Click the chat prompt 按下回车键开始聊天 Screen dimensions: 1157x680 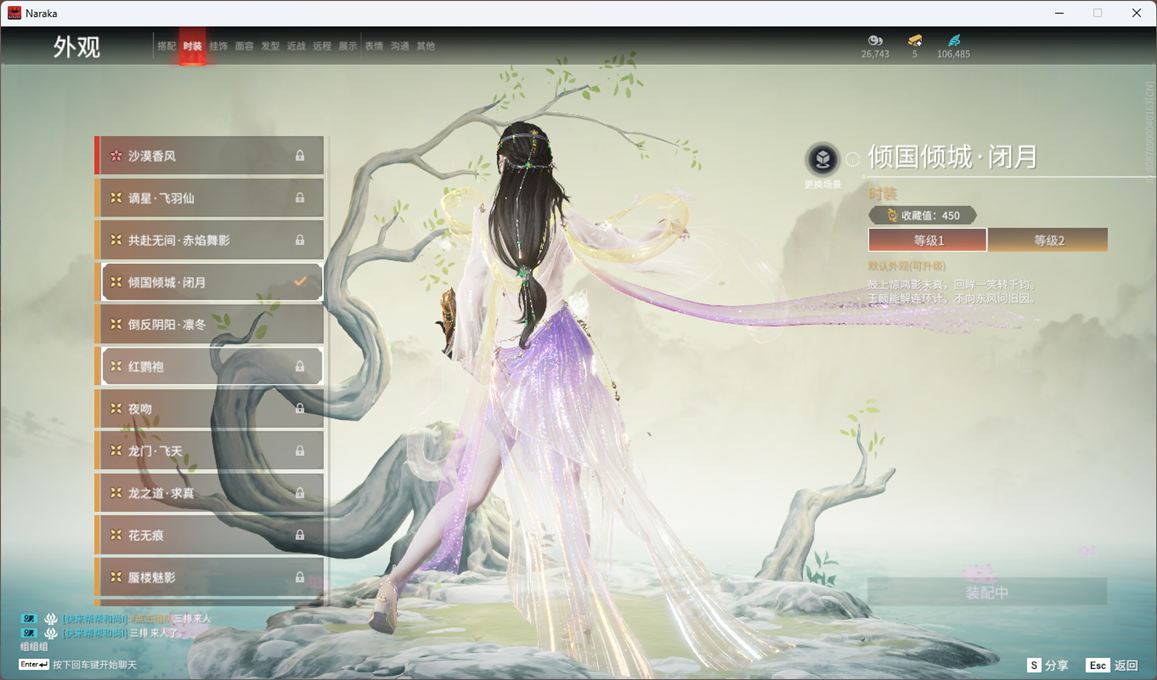94,665
